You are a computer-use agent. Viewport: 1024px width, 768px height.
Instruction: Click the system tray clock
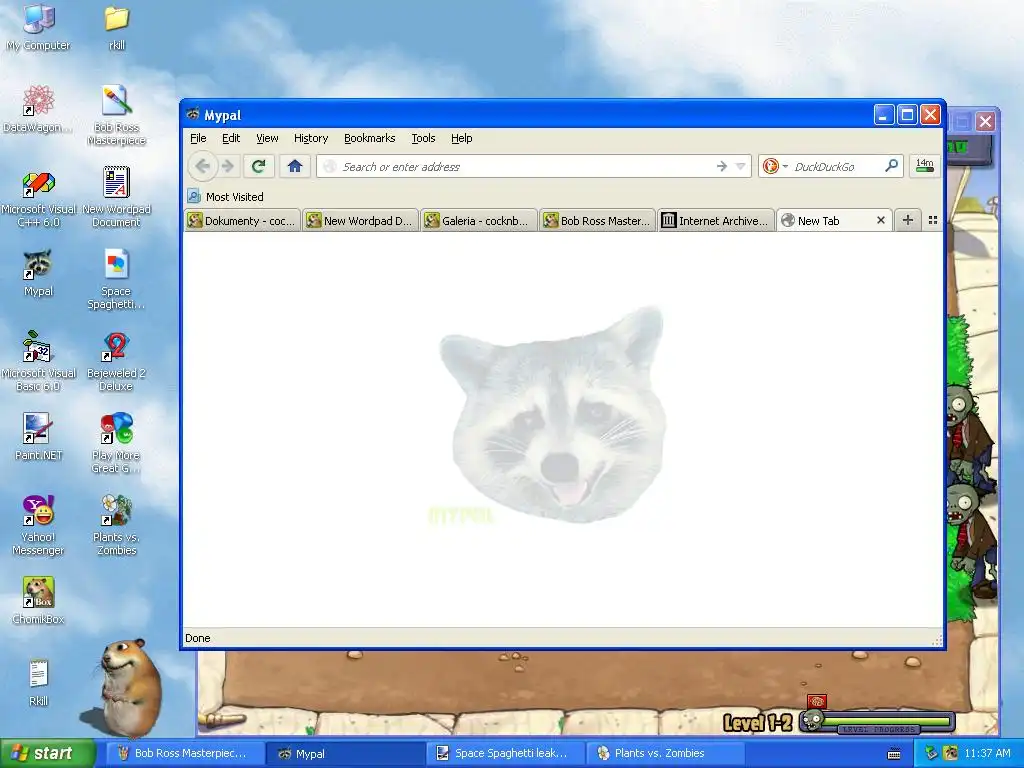click(987, 753)
